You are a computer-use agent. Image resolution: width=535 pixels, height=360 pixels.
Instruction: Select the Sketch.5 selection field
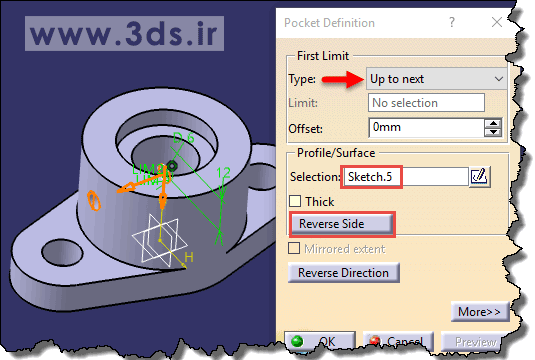pyautogui.click(x=406, y=177)
